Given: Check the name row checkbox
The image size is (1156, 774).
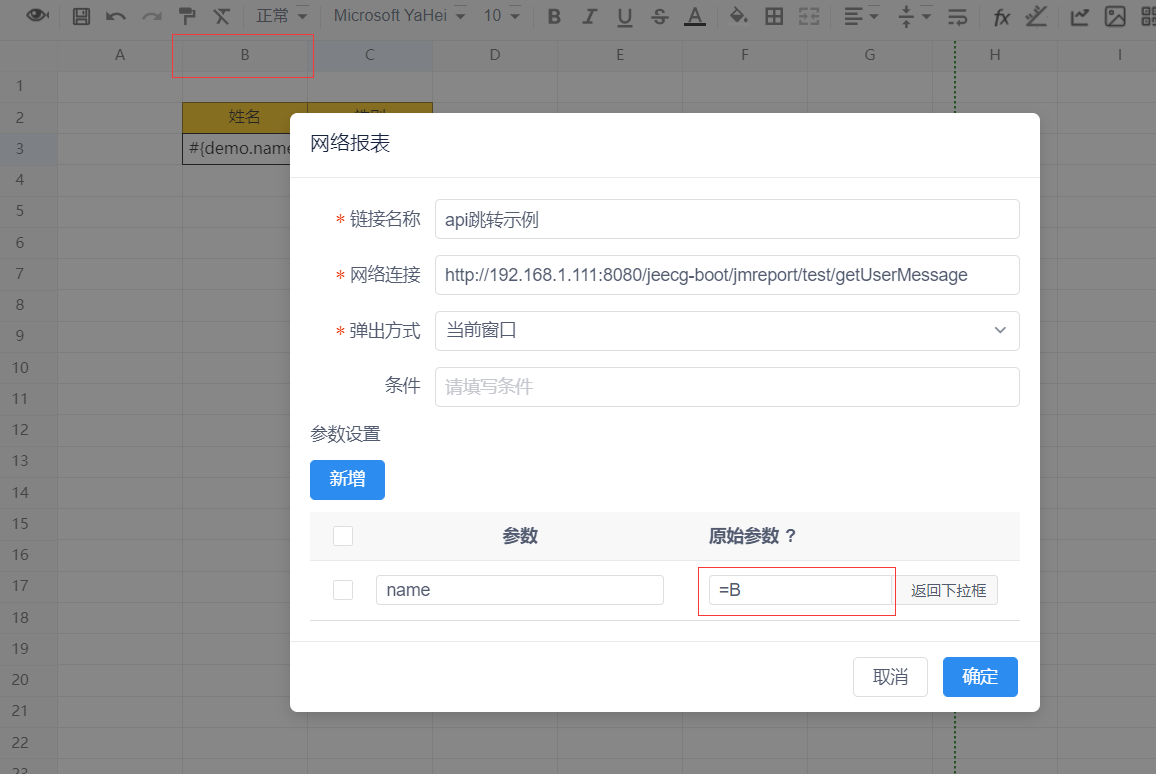Looking at the screenshot, I should (x=343, y=590).
